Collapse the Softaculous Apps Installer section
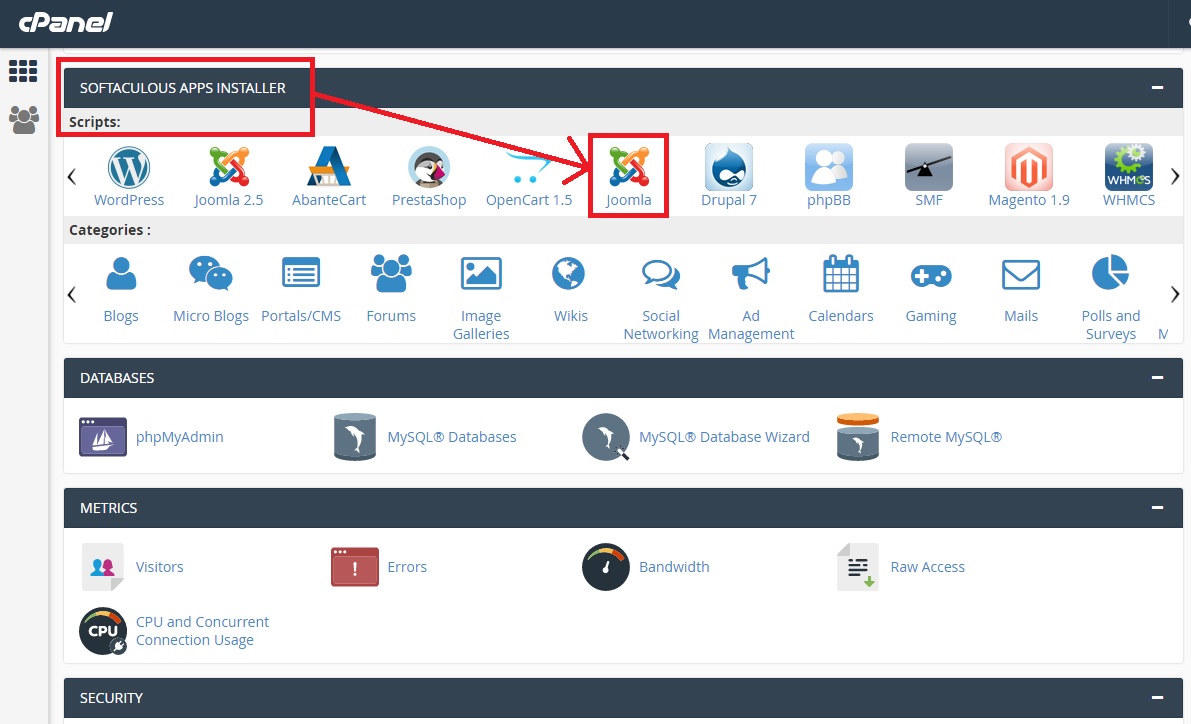The image size is (1191, 724). click(x=1158, y=87)
